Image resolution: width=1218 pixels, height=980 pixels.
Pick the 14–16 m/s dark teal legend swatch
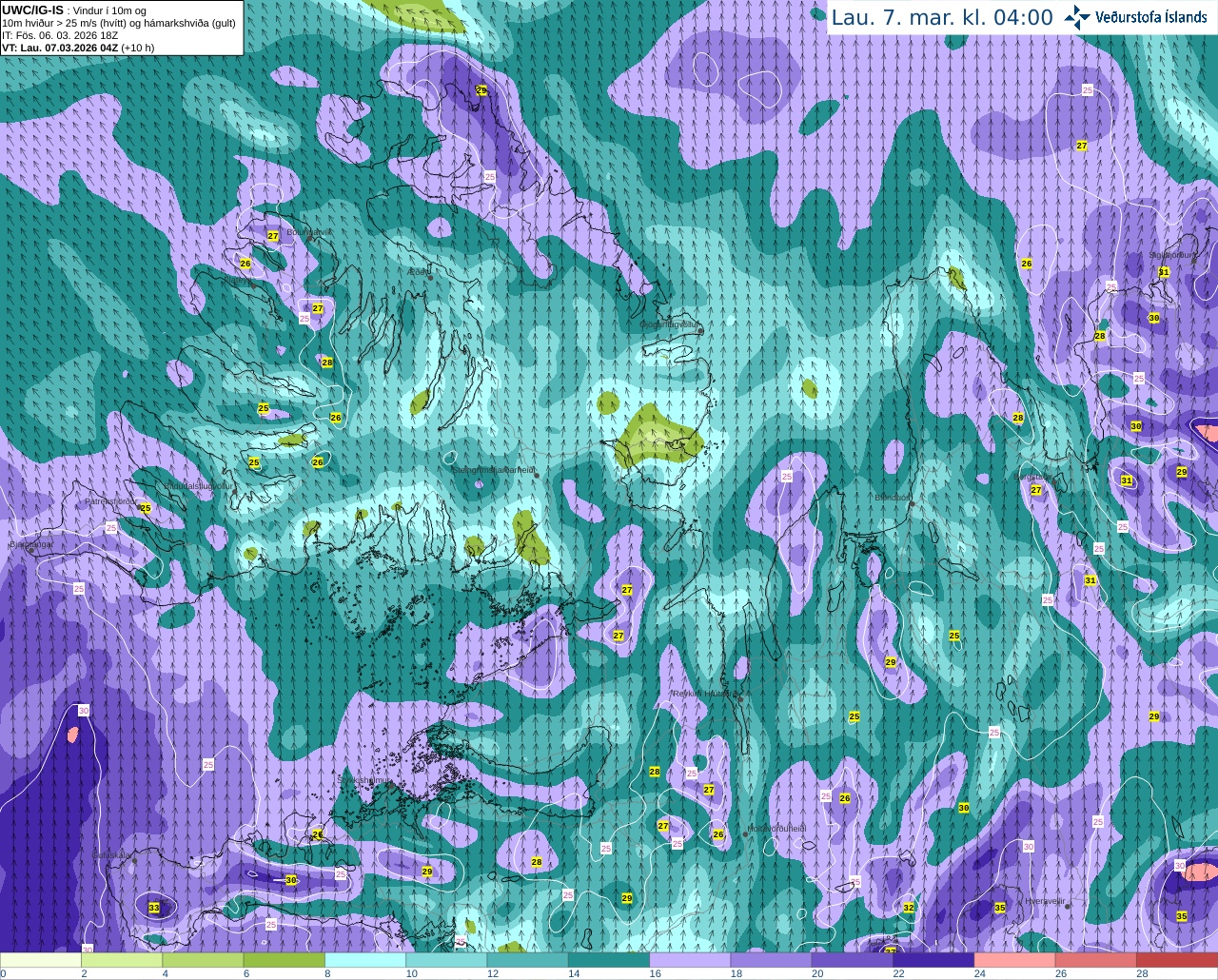[x=609, y=960]
